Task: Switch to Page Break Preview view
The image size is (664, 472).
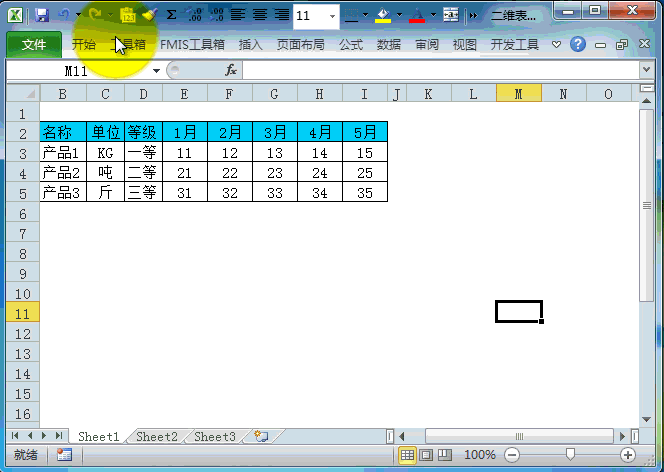Action: click(x=445, y=455)
